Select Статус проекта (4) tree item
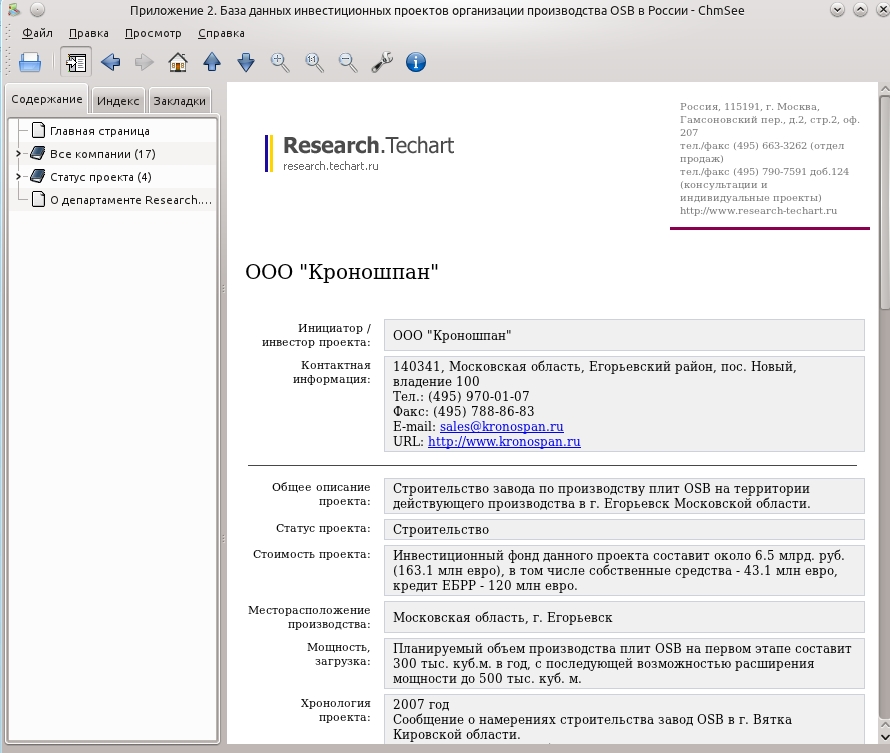This screenshot has height=753, width=890. click(100, 177)
